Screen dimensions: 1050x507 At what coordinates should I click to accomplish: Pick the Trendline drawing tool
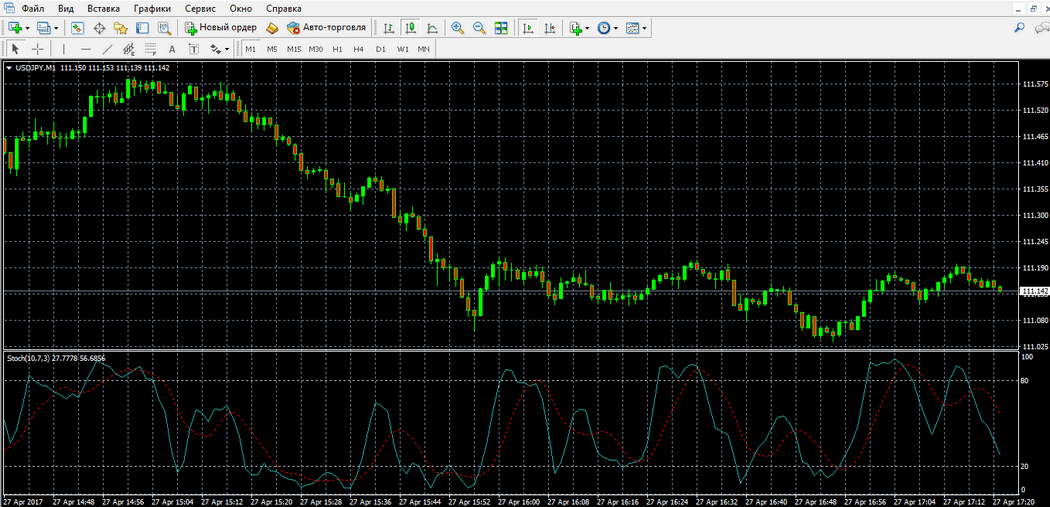pos(107,48)
